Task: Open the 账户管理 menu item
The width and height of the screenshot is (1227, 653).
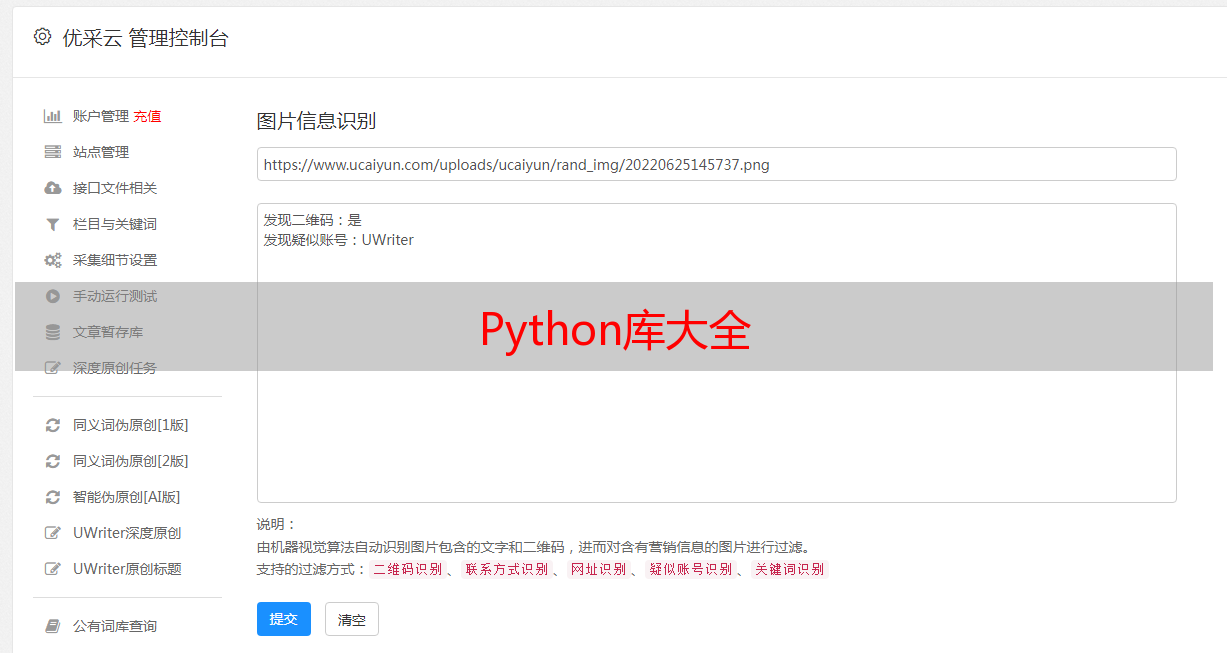Action: click(101, 116)
